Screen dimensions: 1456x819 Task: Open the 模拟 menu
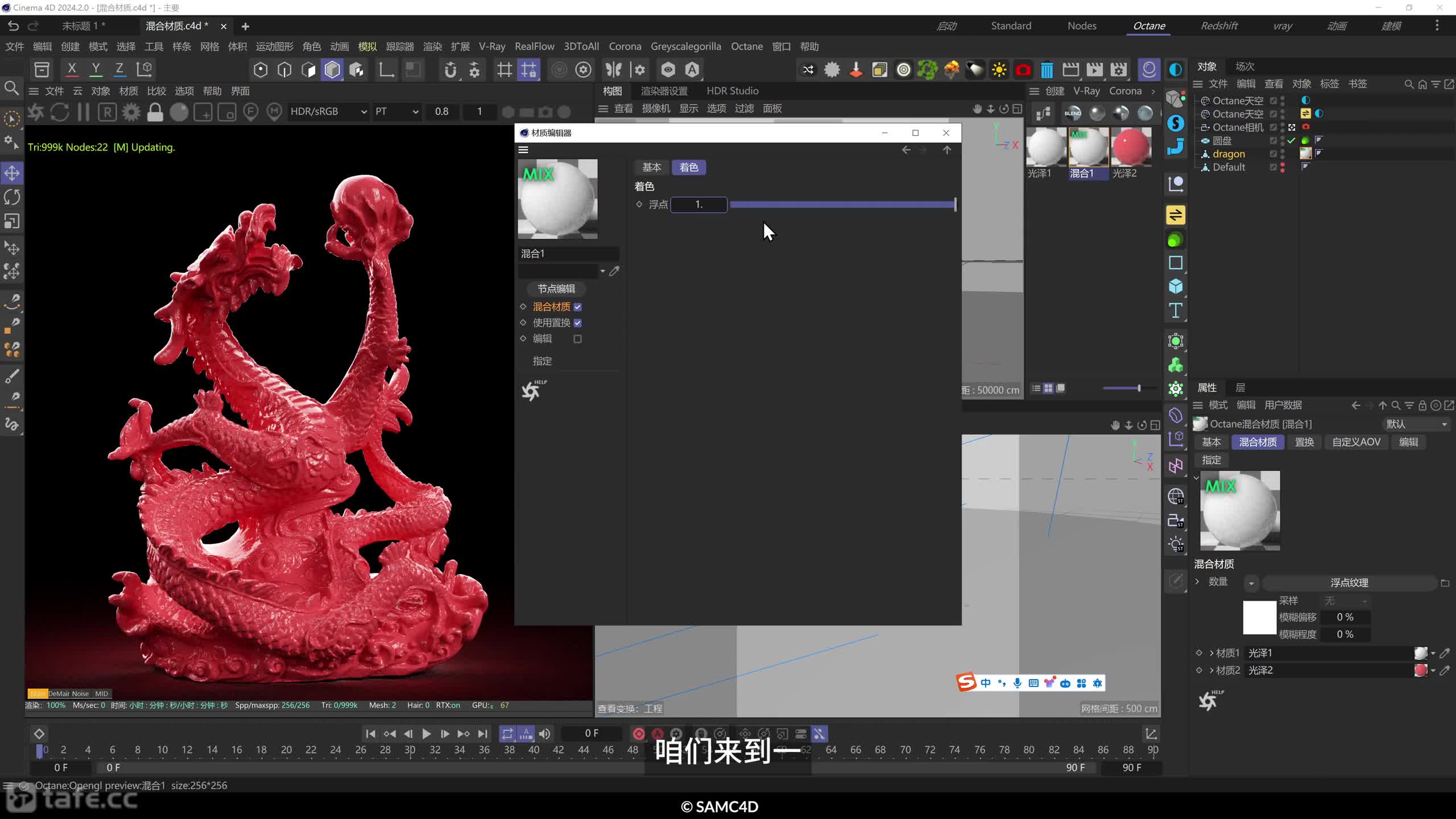click(x=367, y=47)
